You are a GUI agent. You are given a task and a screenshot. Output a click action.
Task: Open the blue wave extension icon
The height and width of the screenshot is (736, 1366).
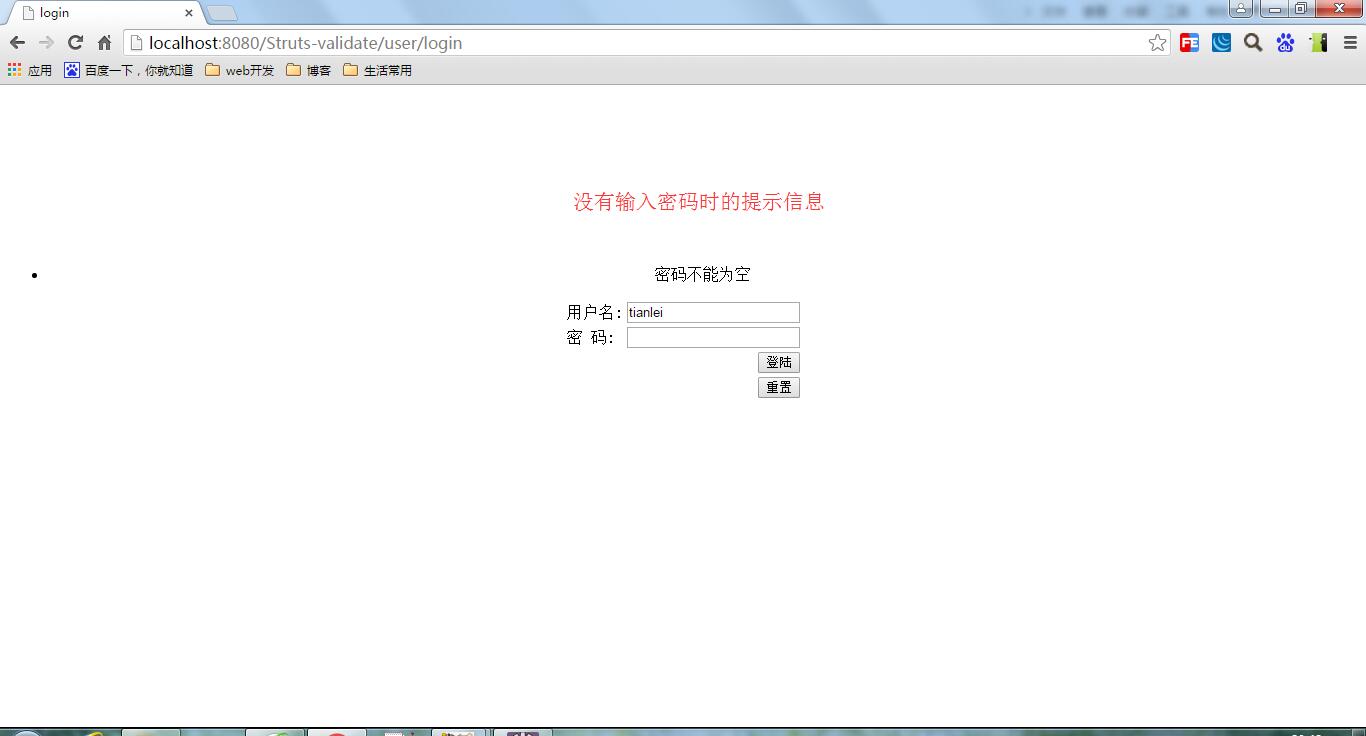click(x=1221, y=43)
